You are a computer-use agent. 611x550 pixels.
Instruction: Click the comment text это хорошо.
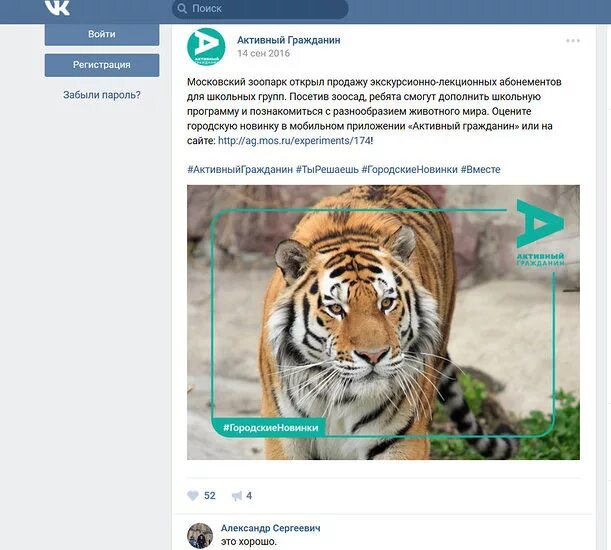249,542
